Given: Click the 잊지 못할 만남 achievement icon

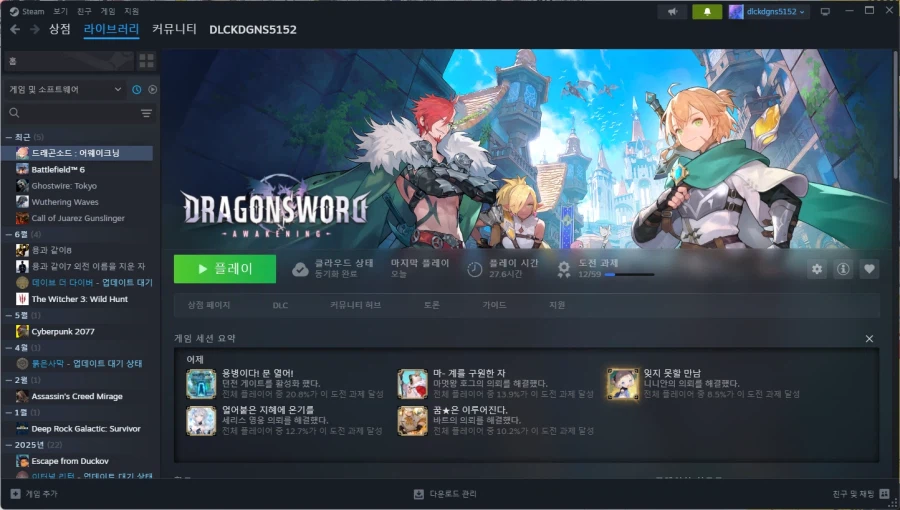Looking at the screenshot, I should click(623, 384).
